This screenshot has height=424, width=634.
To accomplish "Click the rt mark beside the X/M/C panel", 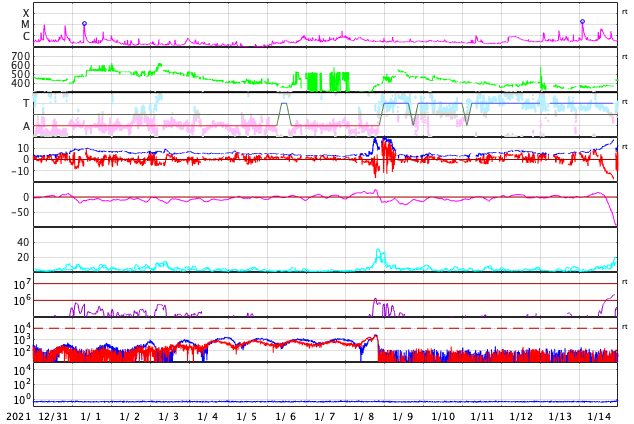I will 625,12.
